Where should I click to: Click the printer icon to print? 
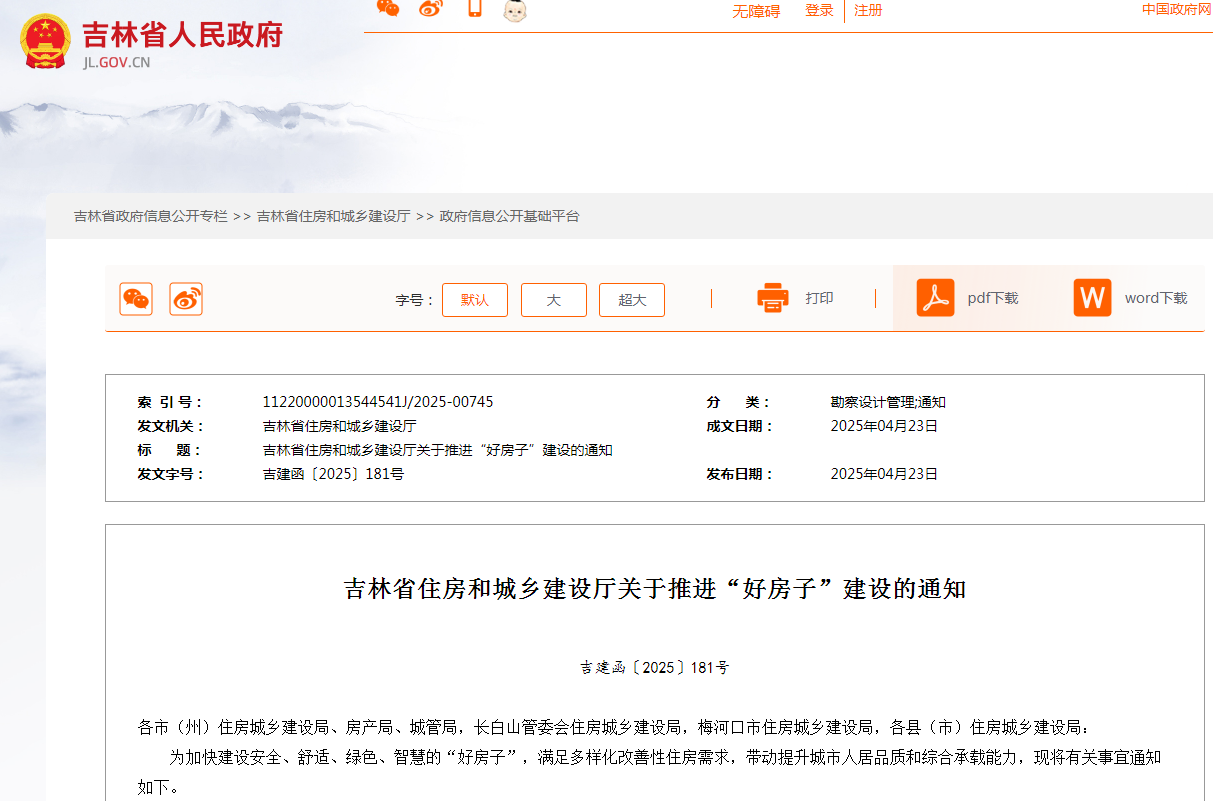point(773,298)
